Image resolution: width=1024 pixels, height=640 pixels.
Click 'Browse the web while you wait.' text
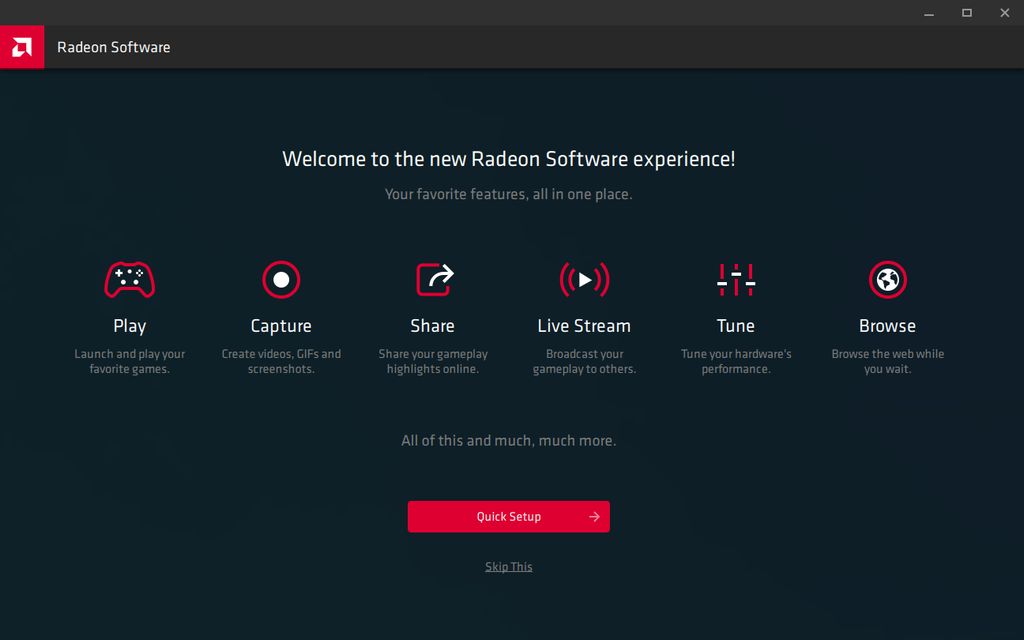(888, 361)
